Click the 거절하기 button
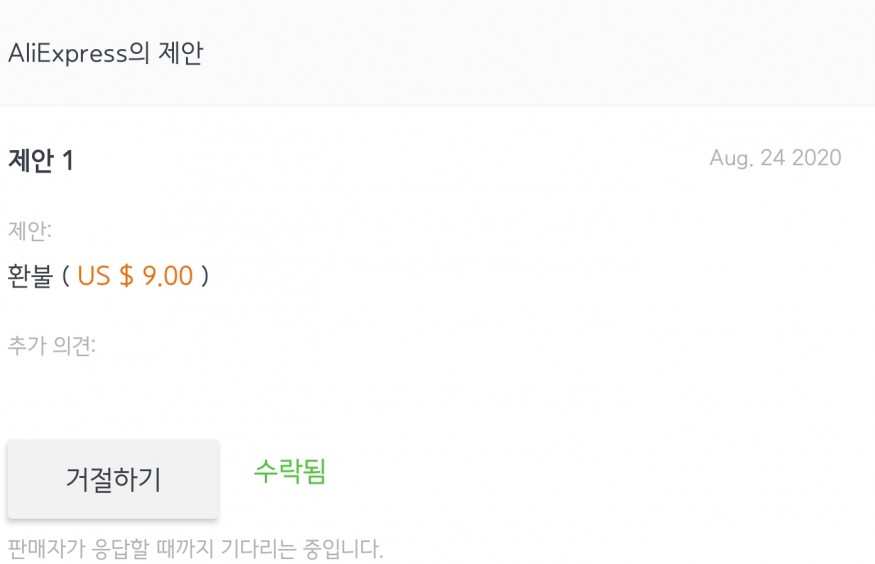The height and width of the screenshot is (564, 875). pyautogui.click(x=113, y=479)
